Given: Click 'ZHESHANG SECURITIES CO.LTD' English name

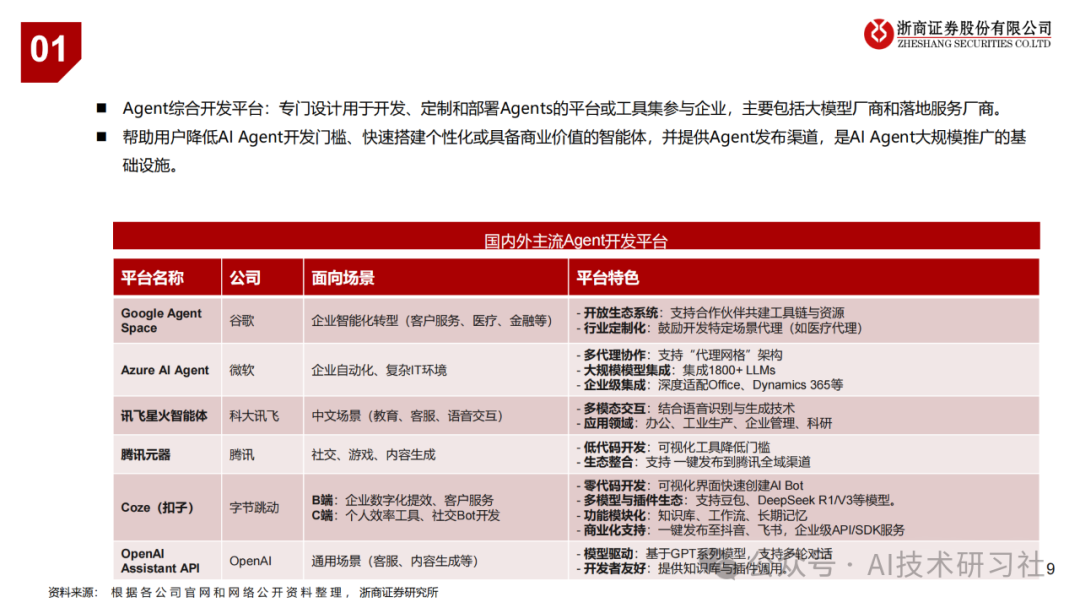Looking at the screenshot, I should click(x=974, y=43).
